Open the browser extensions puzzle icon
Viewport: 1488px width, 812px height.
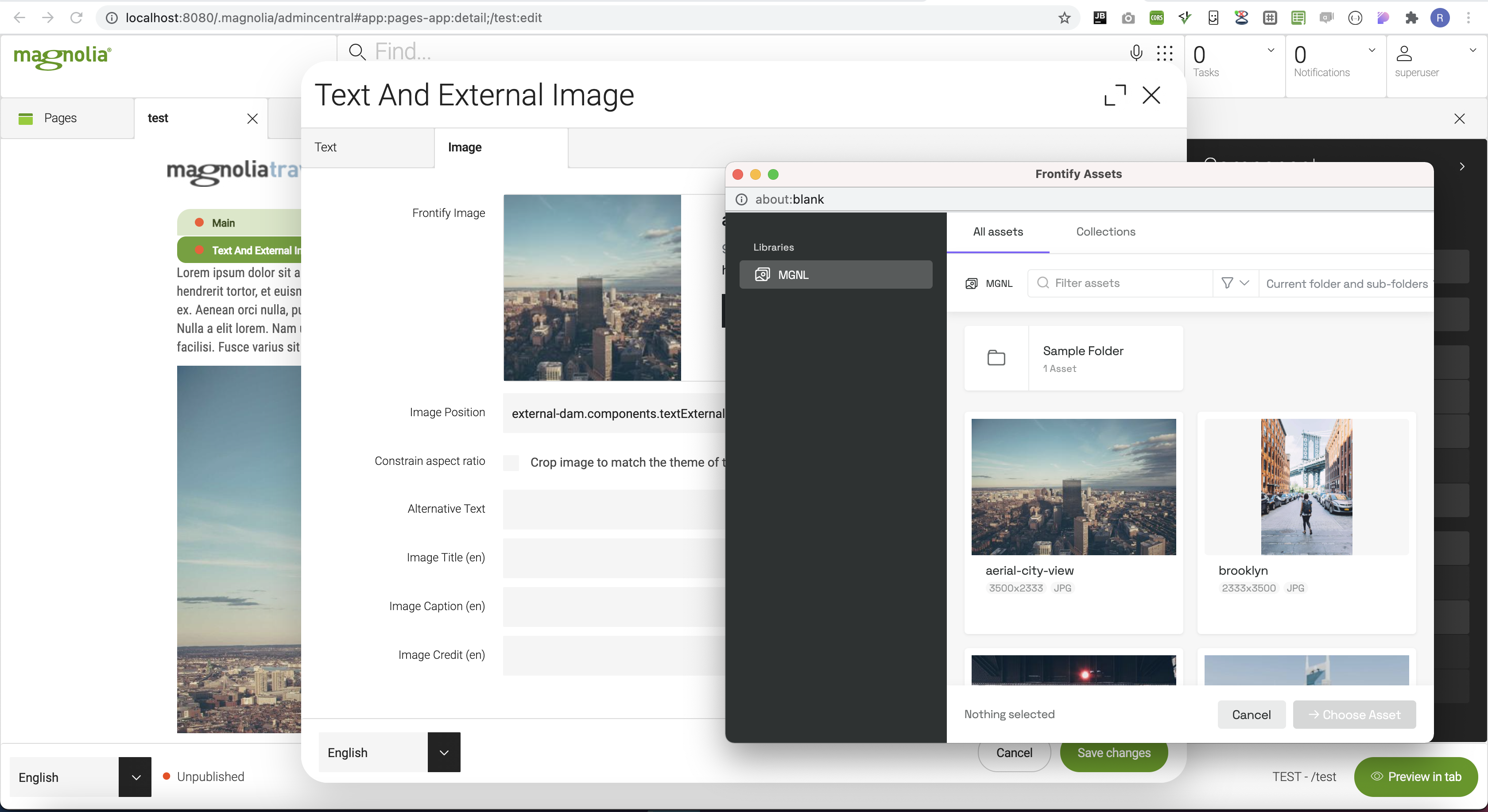[1411, 18]
